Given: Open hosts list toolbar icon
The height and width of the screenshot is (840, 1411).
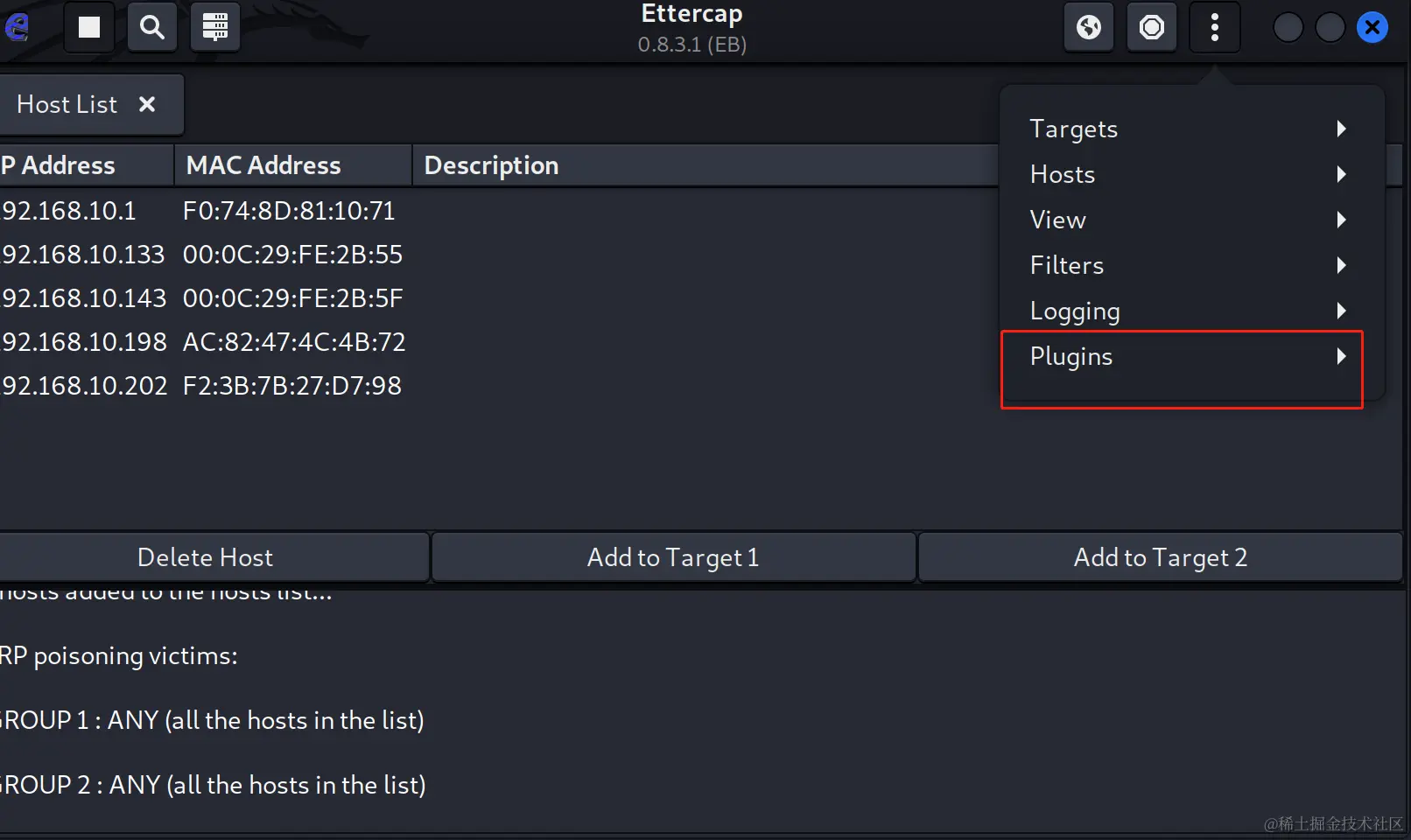Looking at the screenshot, I should (215, 28).
